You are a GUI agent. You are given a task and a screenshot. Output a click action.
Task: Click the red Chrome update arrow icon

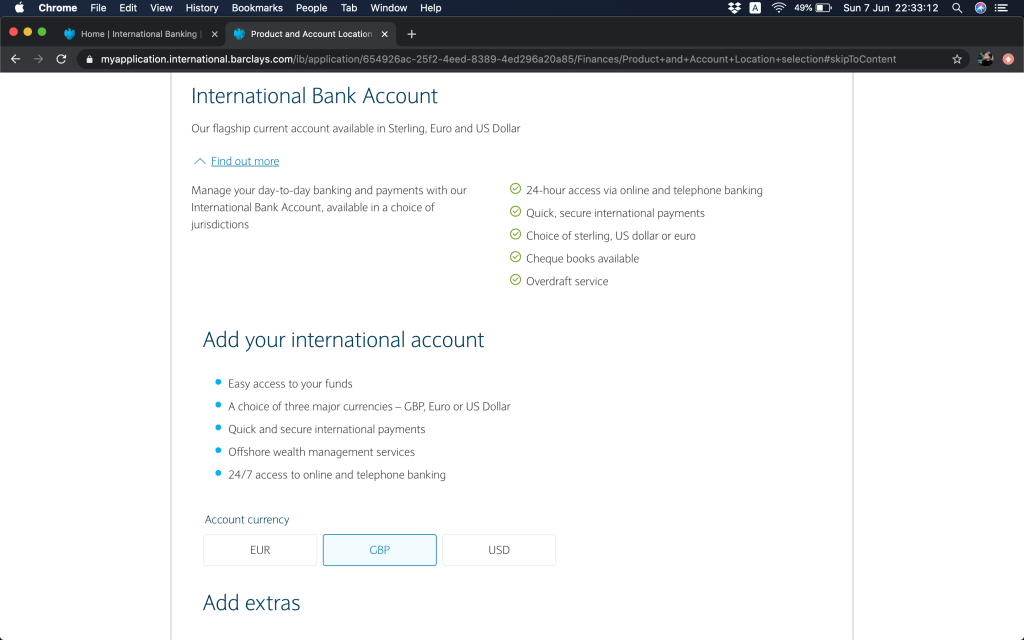click(1009, 59)
